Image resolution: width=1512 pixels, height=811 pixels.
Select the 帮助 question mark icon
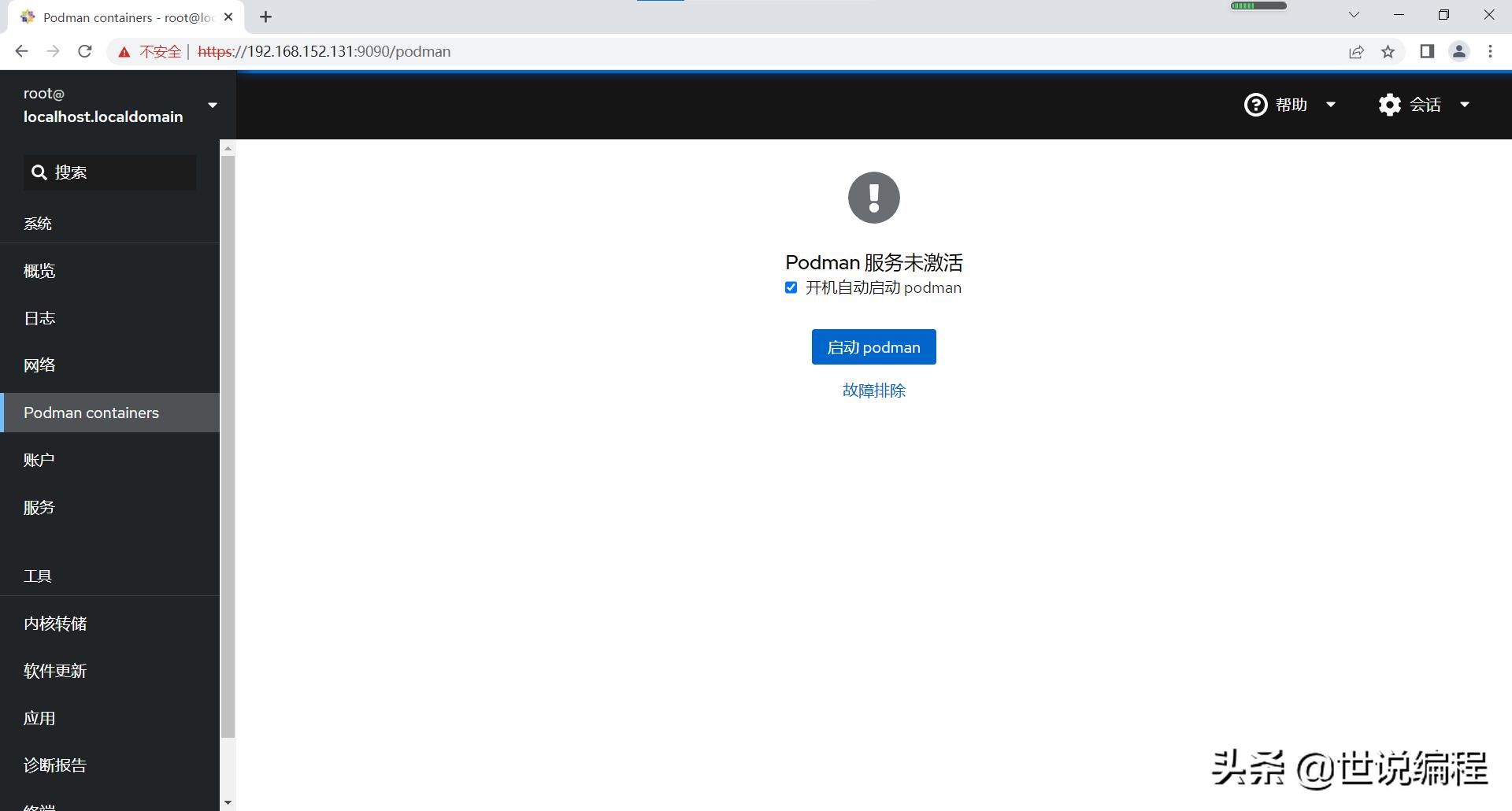click(1255, 104)
